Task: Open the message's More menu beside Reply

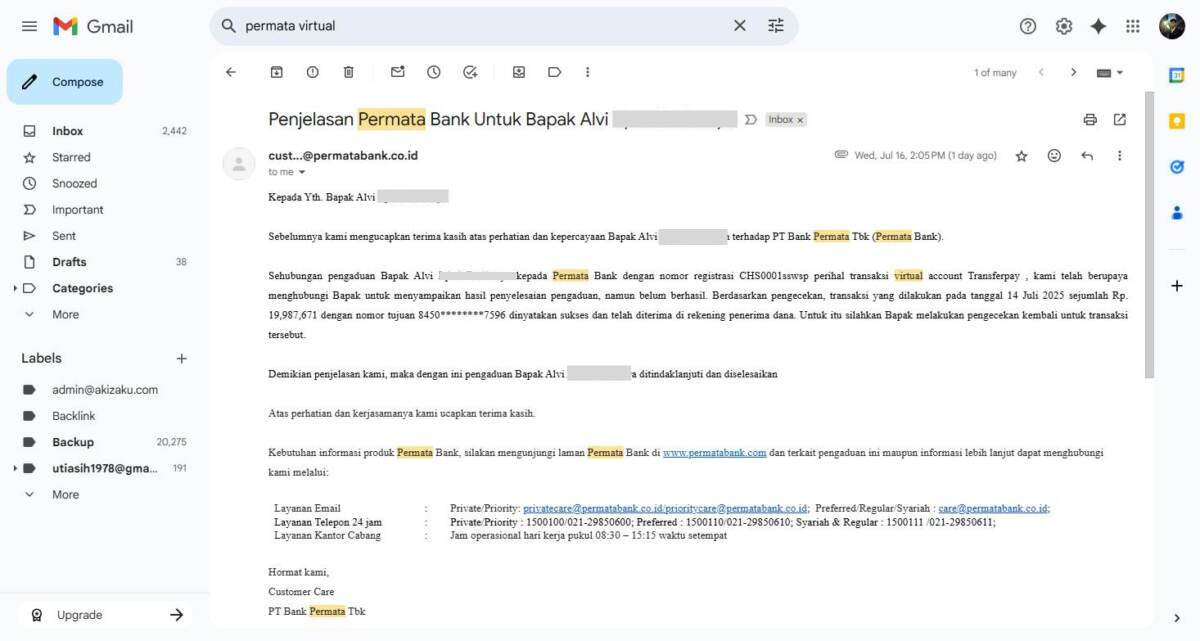Action: (x=1120, y=156)
